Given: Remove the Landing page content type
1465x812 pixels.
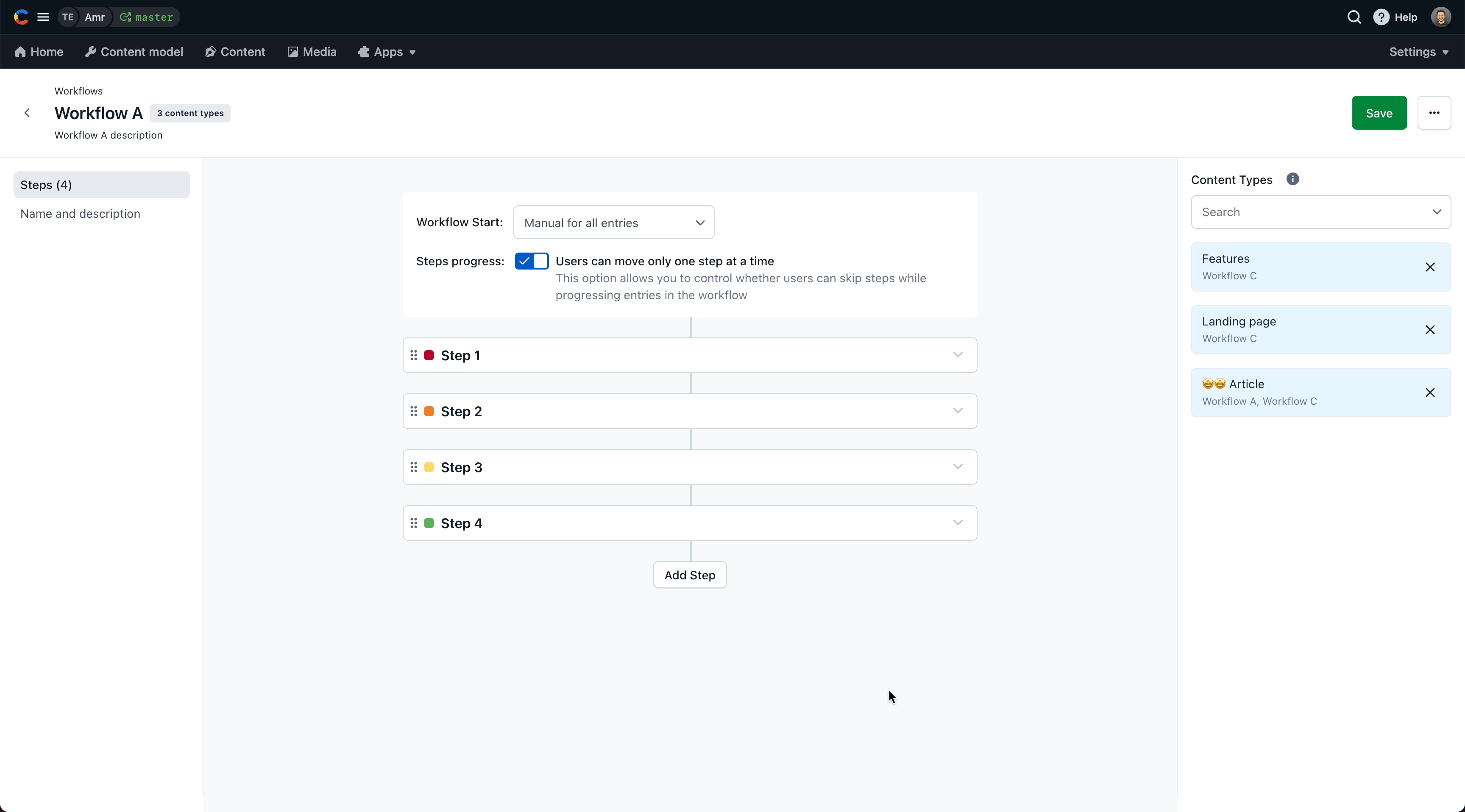Looking at the screenshot, I should click(x=1430, y=330).
